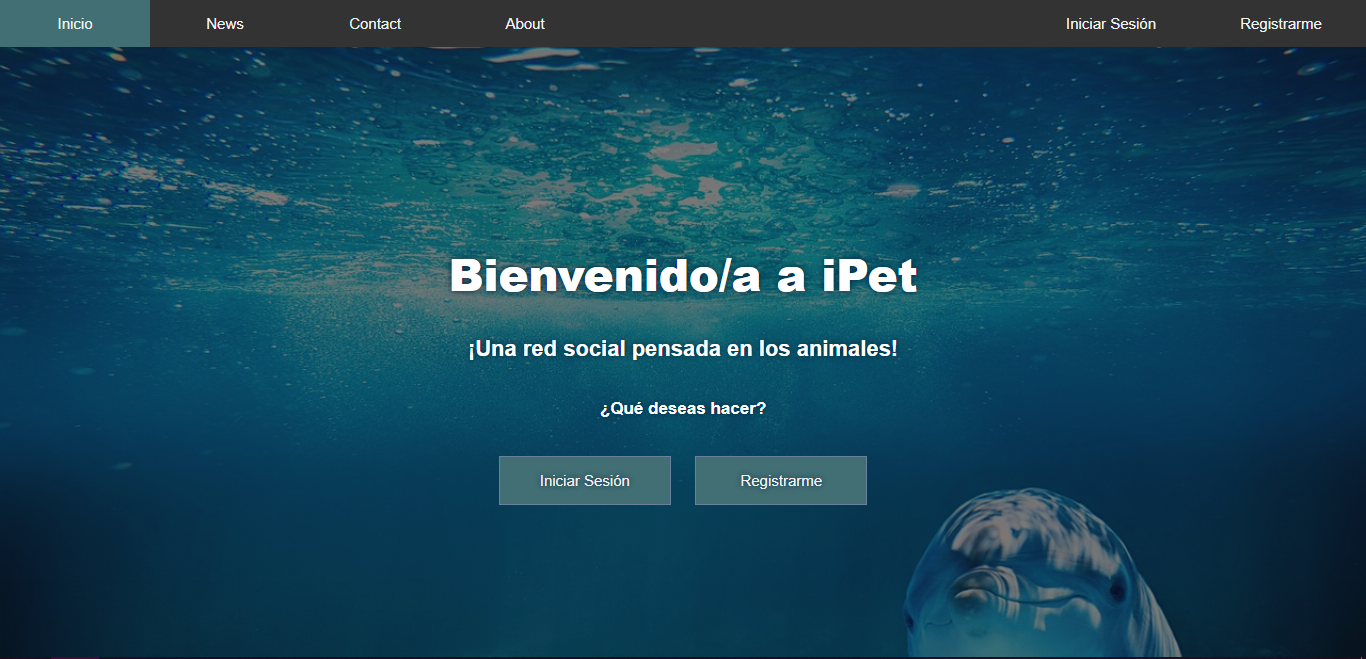This screenshot has width=1366, height=659.
Task: Open the About page in navbar
Action: pos(525,24)
